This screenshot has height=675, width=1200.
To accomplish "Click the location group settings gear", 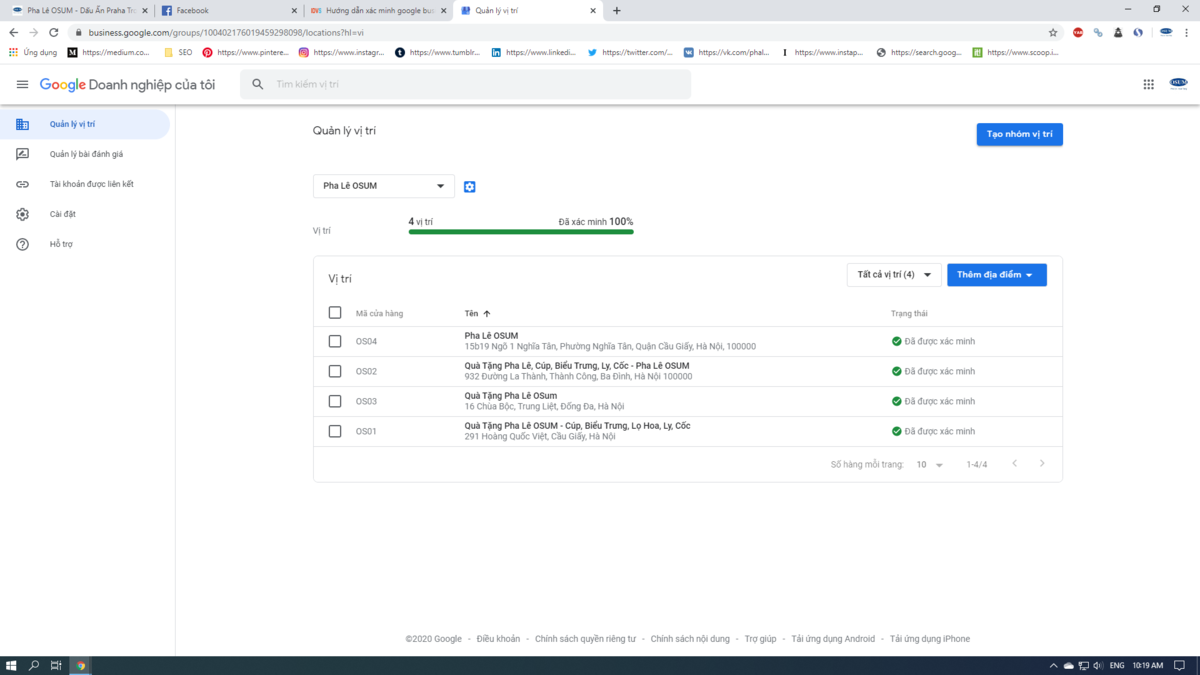I will click(x=470, y=187).
